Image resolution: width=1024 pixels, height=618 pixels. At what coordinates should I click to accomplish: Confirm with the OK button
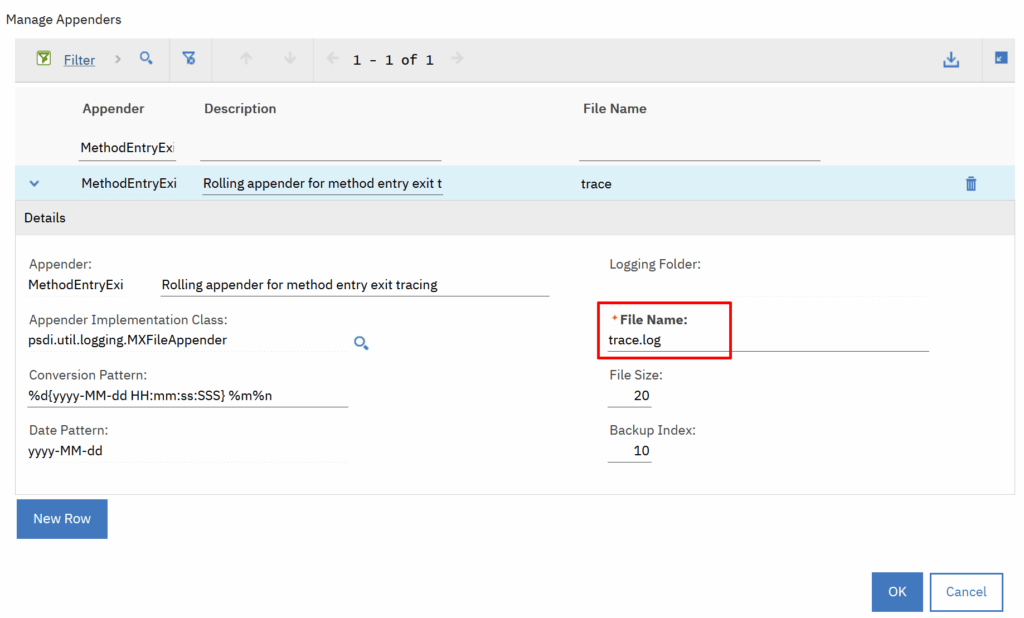click(x=897, y=591)
